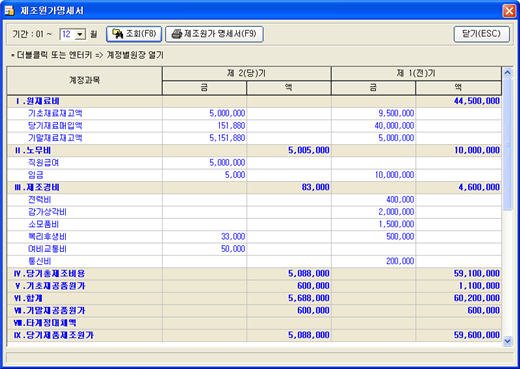Select the Ⅱ.노무비 row
The width and height of the screenshot is (520, 369).
click(254, 150)
